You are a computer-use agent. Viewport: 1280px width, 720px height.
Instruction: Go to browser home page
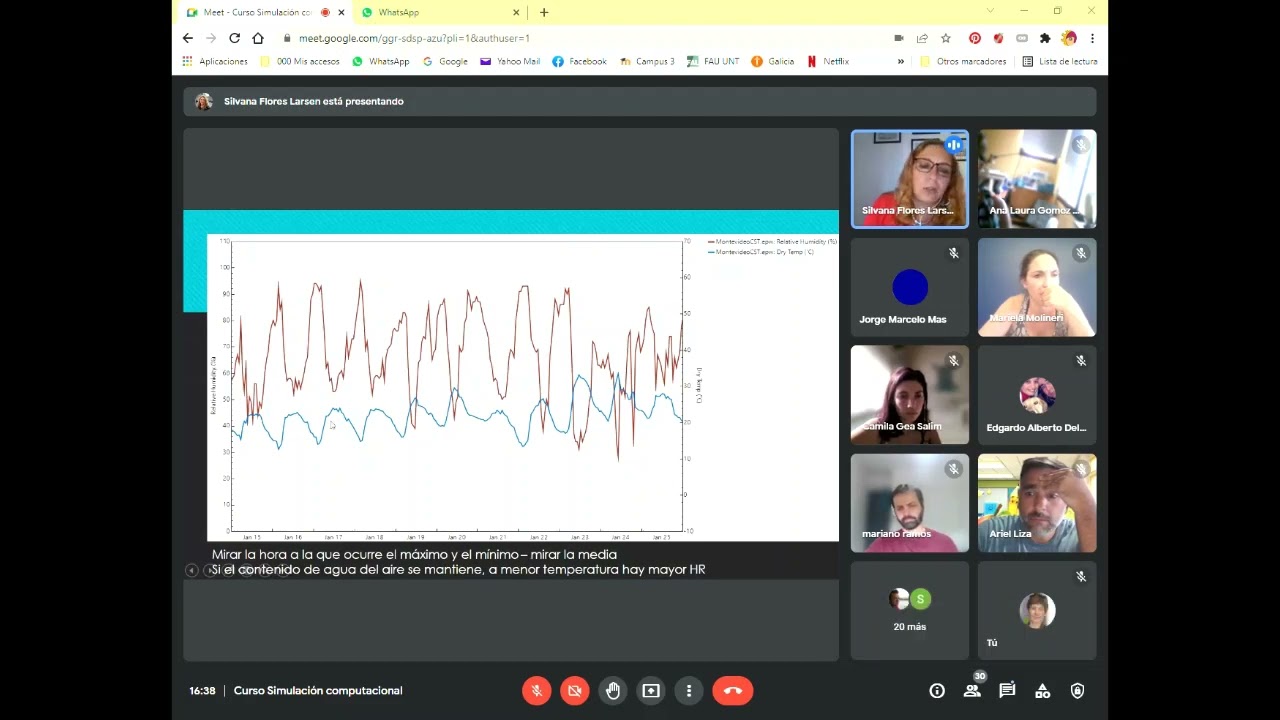tap(258, 38)
